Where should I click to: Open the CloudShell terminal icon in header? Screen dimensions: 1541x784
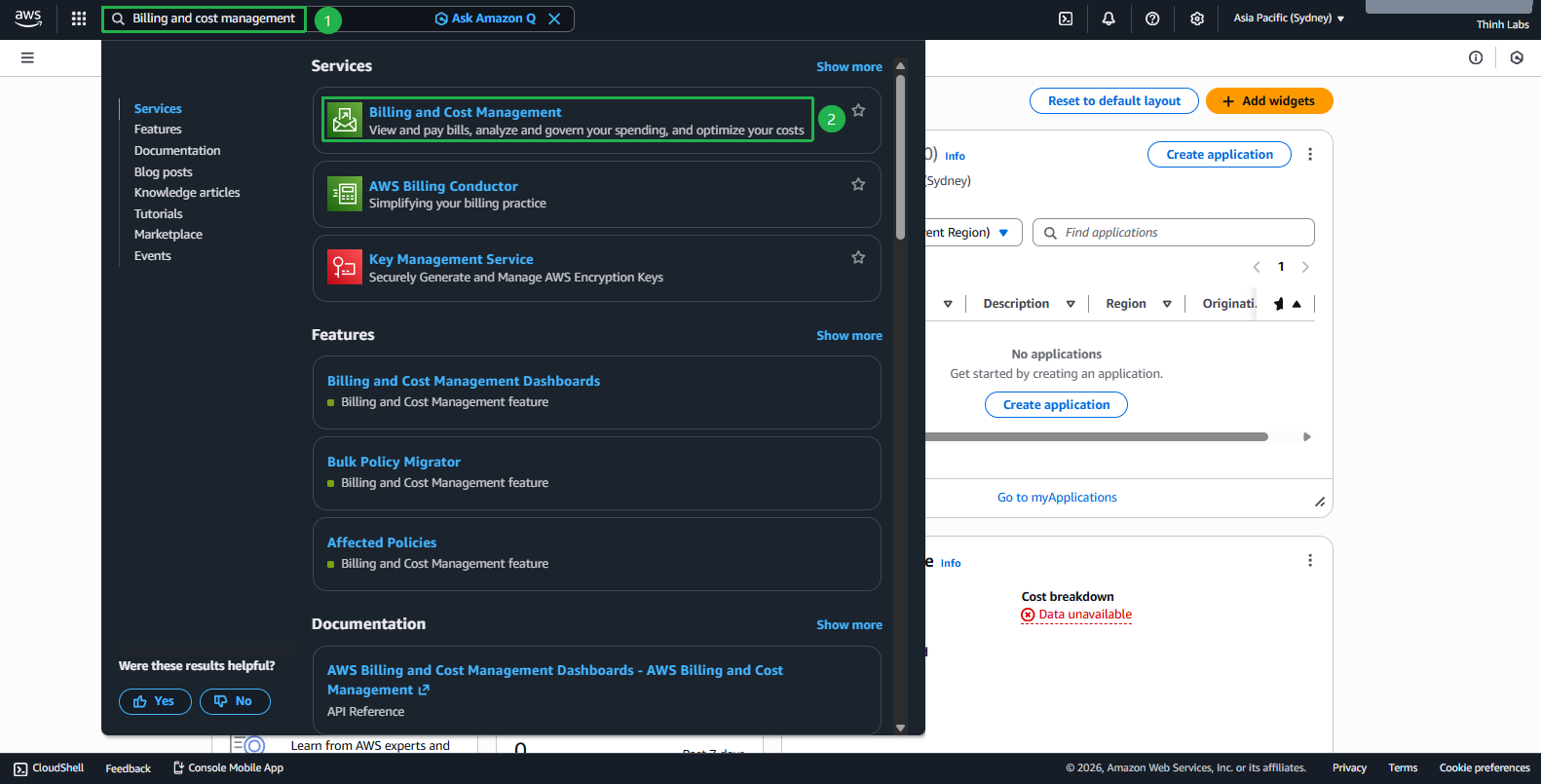[x=1066, y=19]
